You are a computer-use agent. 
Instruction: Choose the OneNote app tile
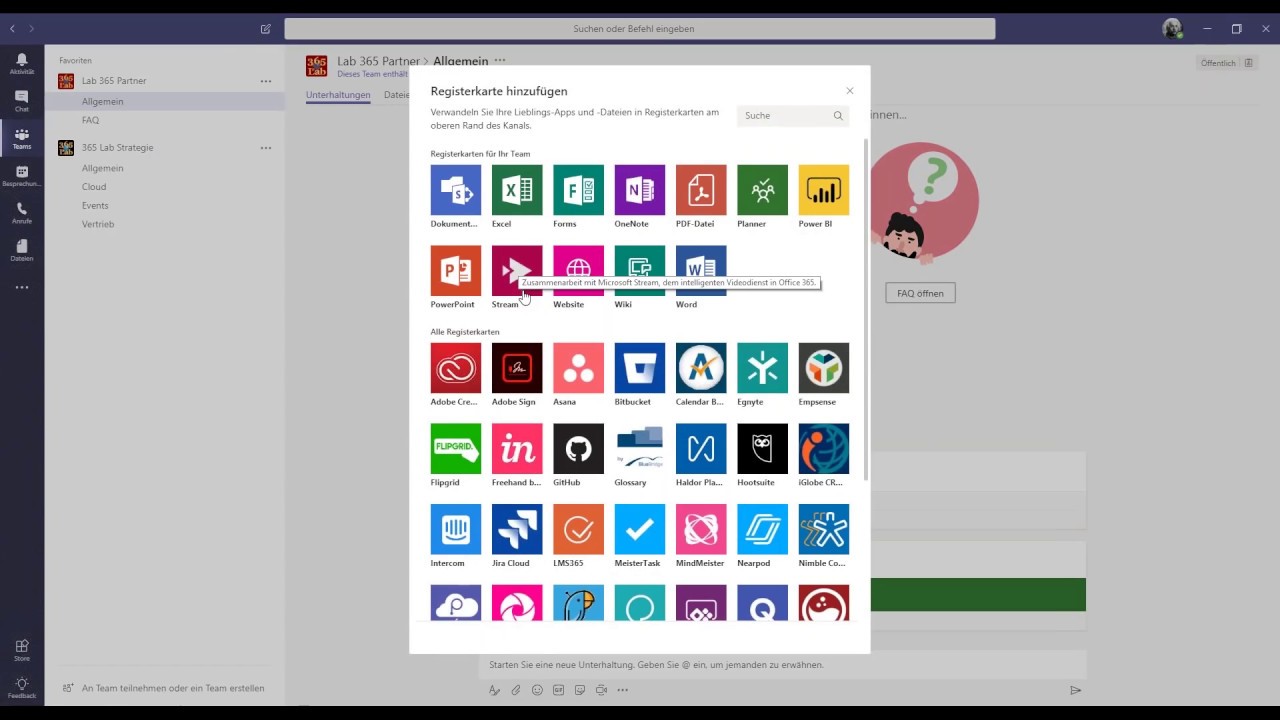click(x=640, y=190)
